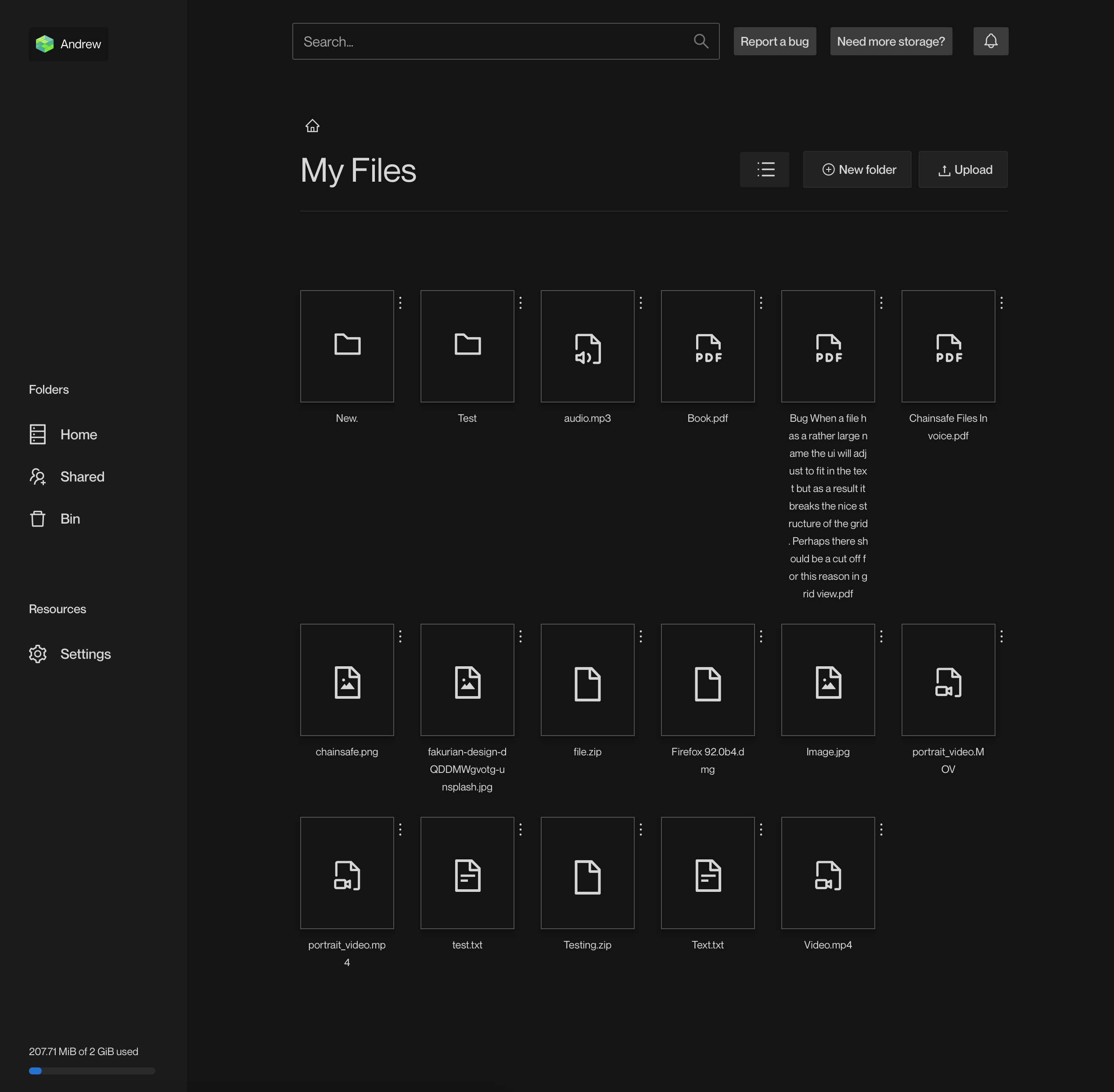
Task: Type a query in the search field
Action: 488,41
